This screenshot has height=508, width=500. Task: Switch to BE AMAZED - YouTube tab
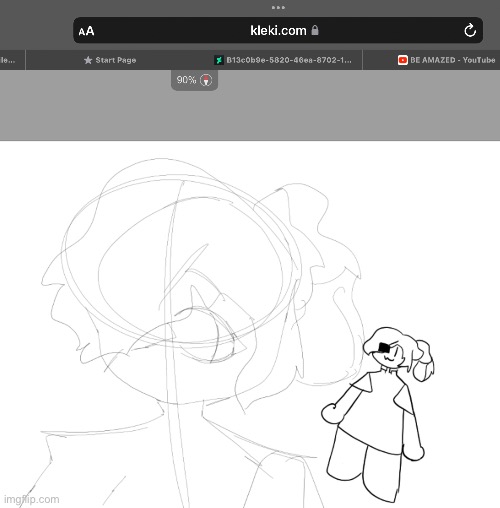(446, 60)
